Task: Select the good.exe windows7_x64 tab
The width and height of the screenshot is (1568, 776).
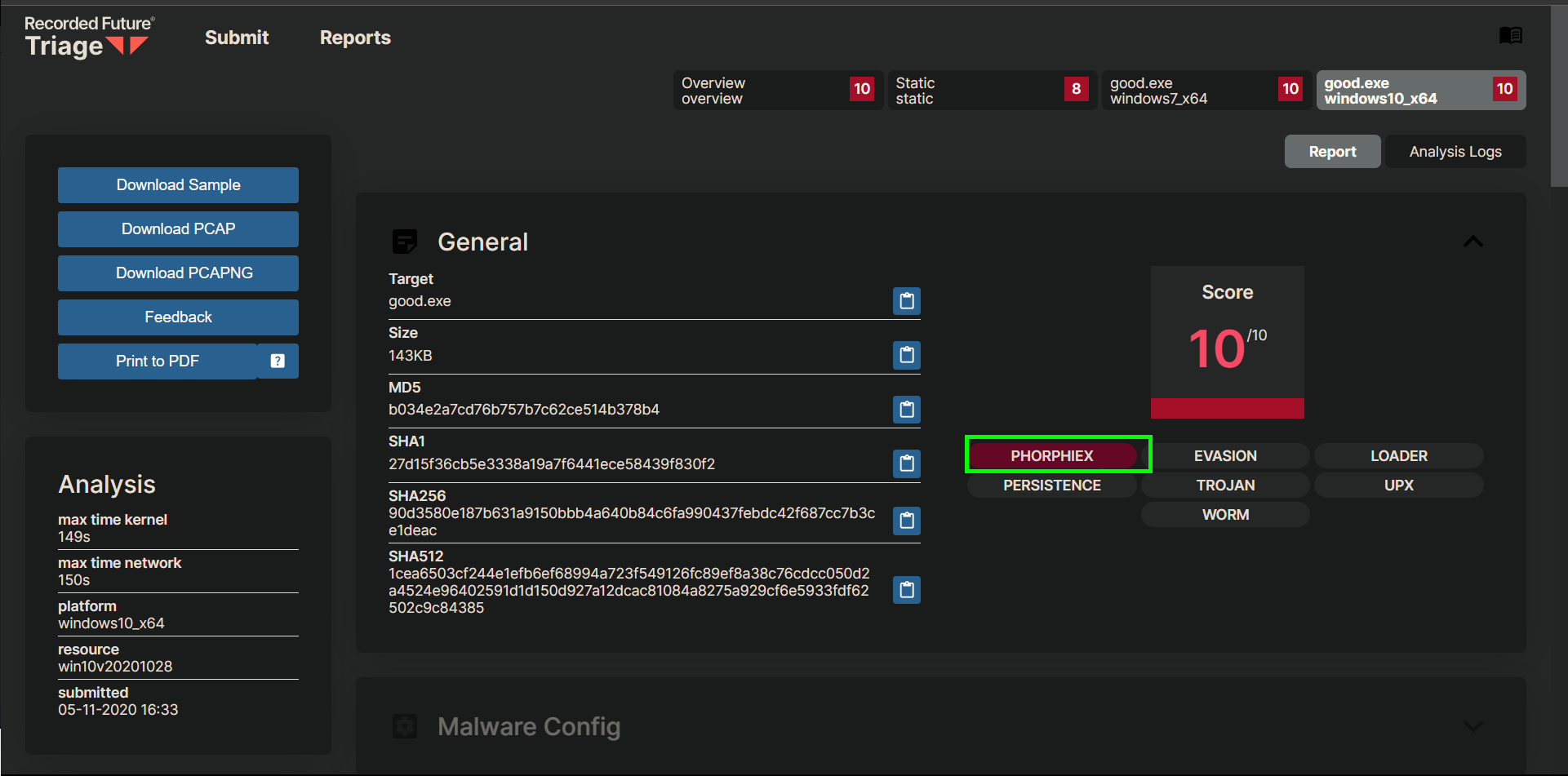Action: point(1206,90)
